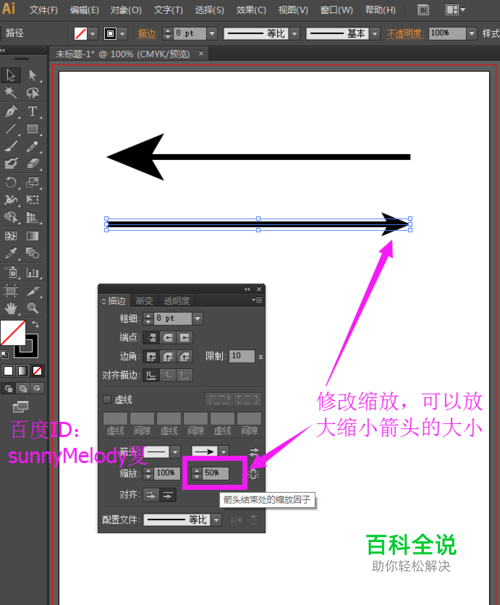Choose round cap in 端点 row
Screen dimensions: 500x605
click(168, 338)
